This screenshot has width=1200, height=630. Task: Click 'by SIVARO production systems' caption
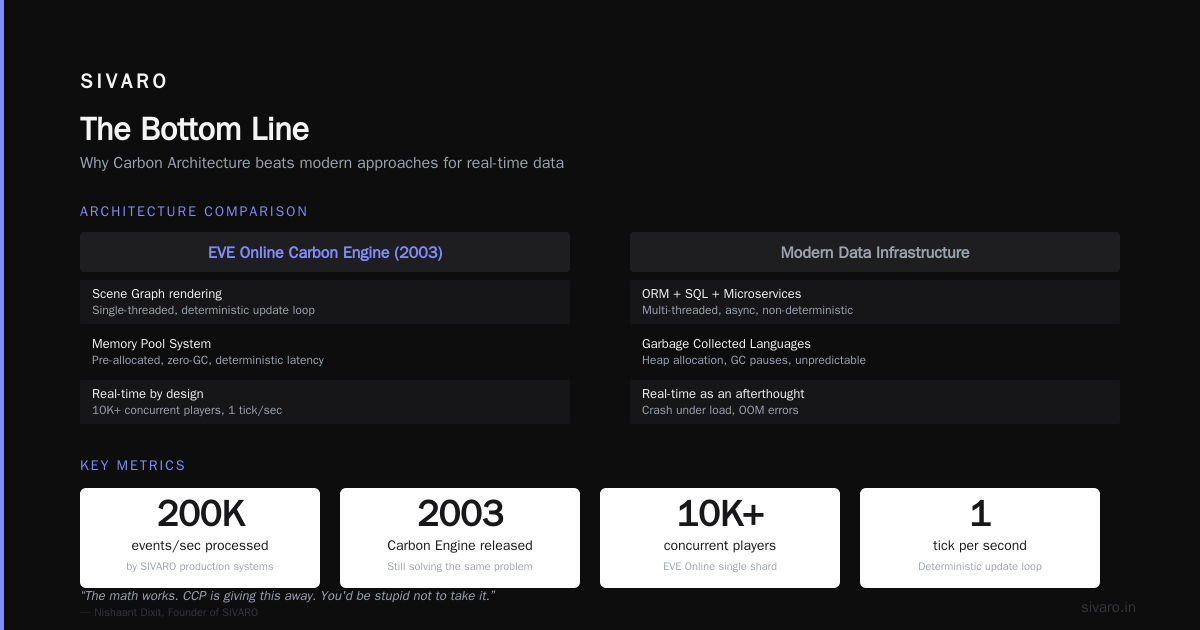pos(200,567)
